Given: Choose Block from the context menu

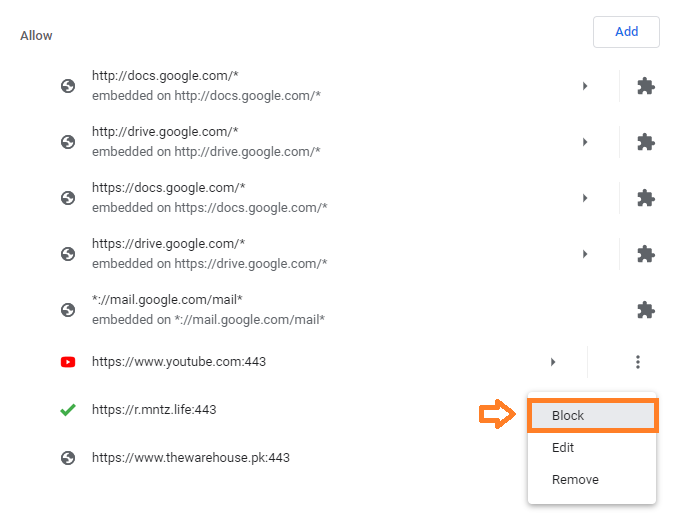Looking at the screenshot, I should coord(592,416).
